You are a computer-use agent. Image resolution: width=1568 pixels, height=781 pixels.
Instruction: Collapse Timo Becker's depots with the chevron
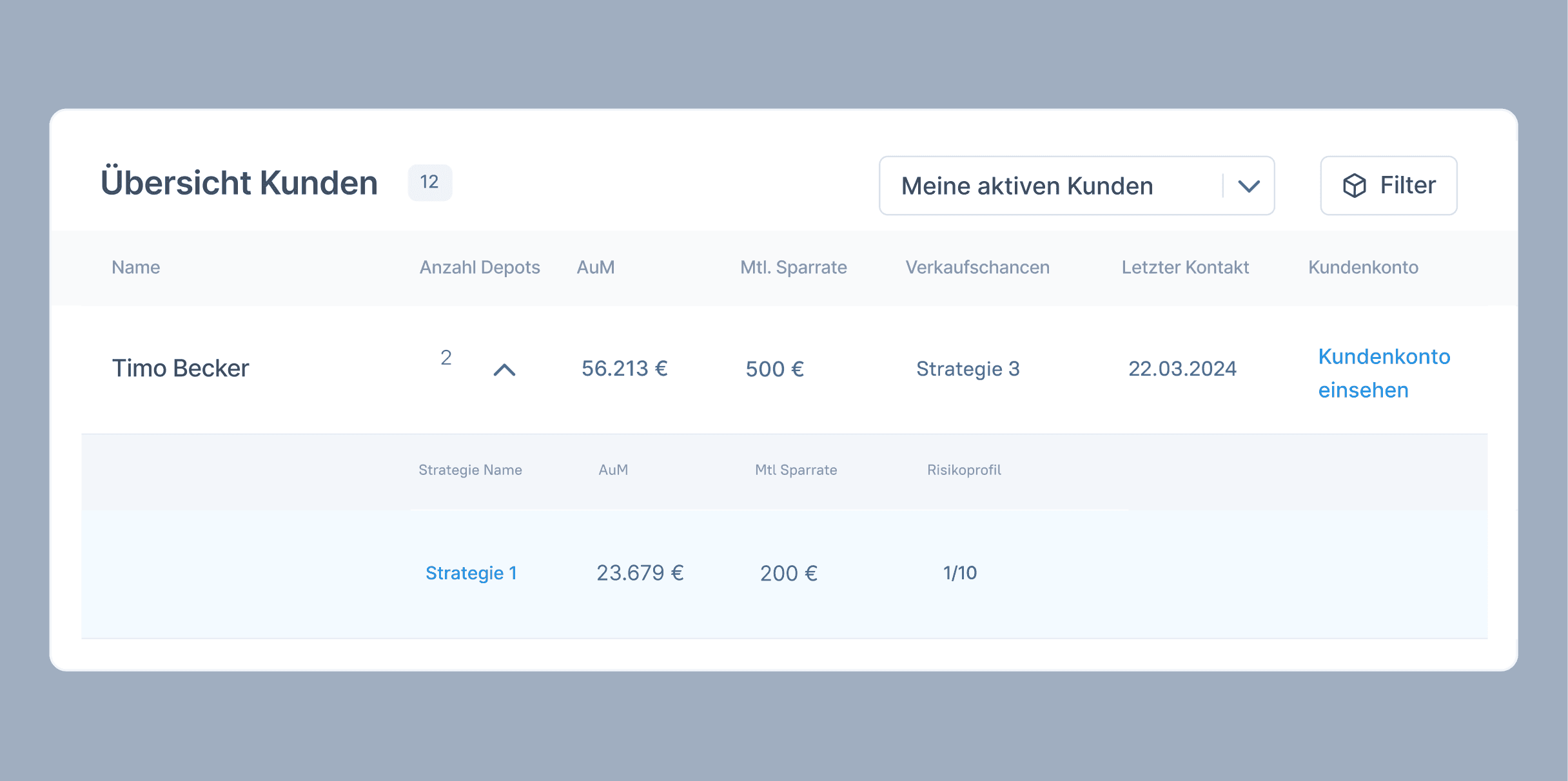(x=504, y=370)
